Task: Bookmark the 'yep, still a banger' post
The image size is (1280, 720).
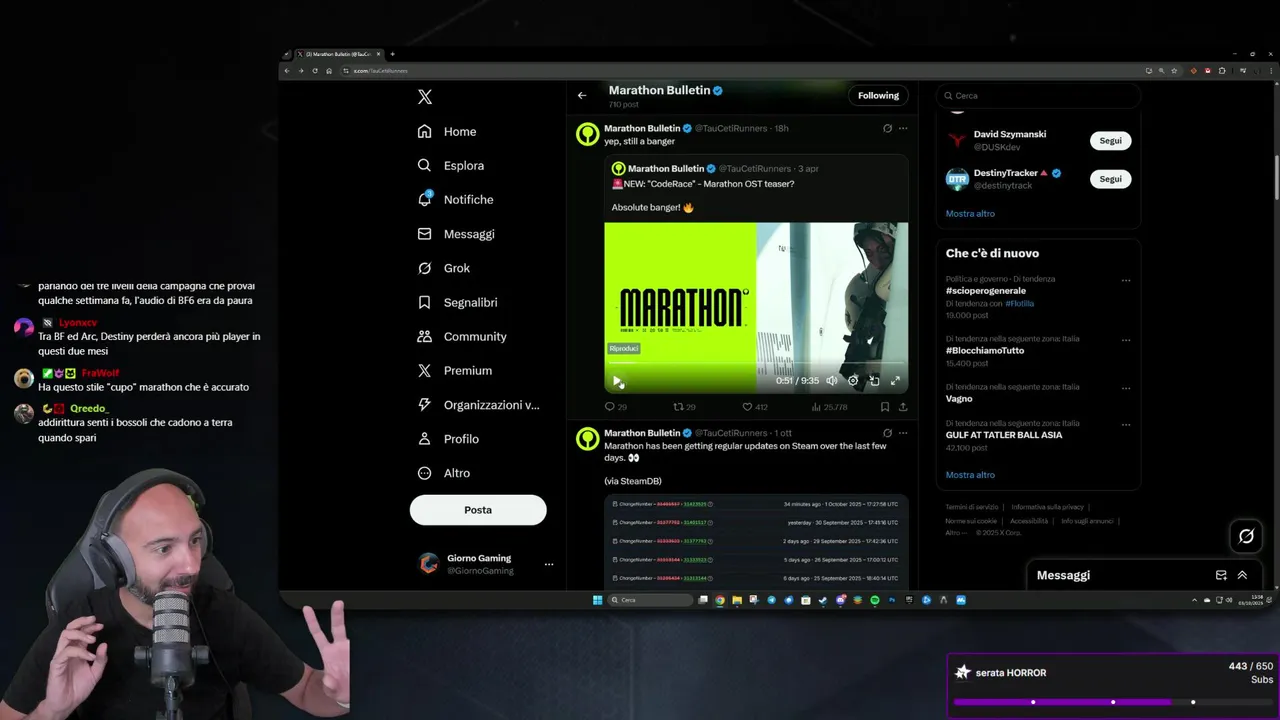Action: coord(885,407)
